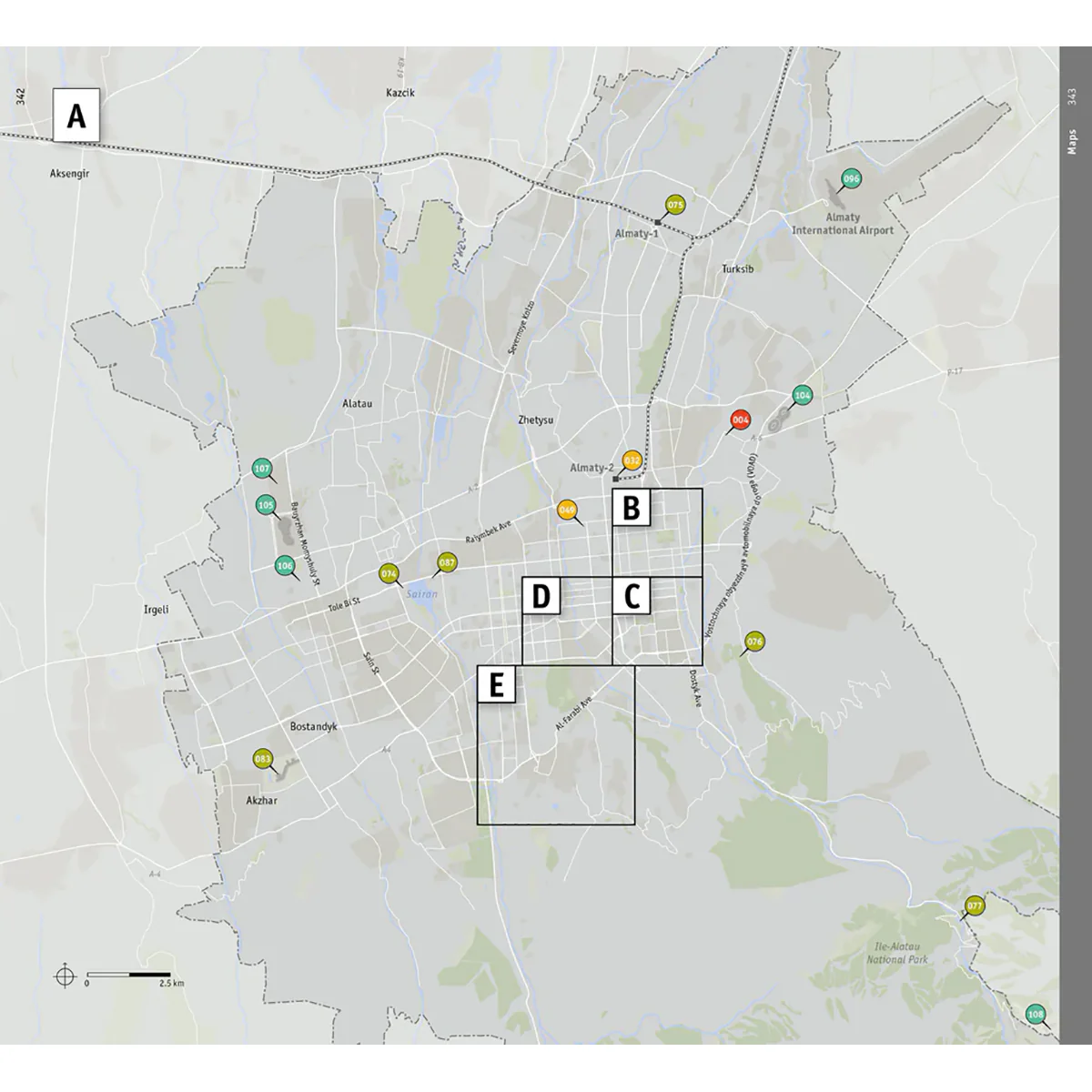Click map pin 083 near Akzhar
This screenshot has width=1092, height=1092.
coord(262,759)
